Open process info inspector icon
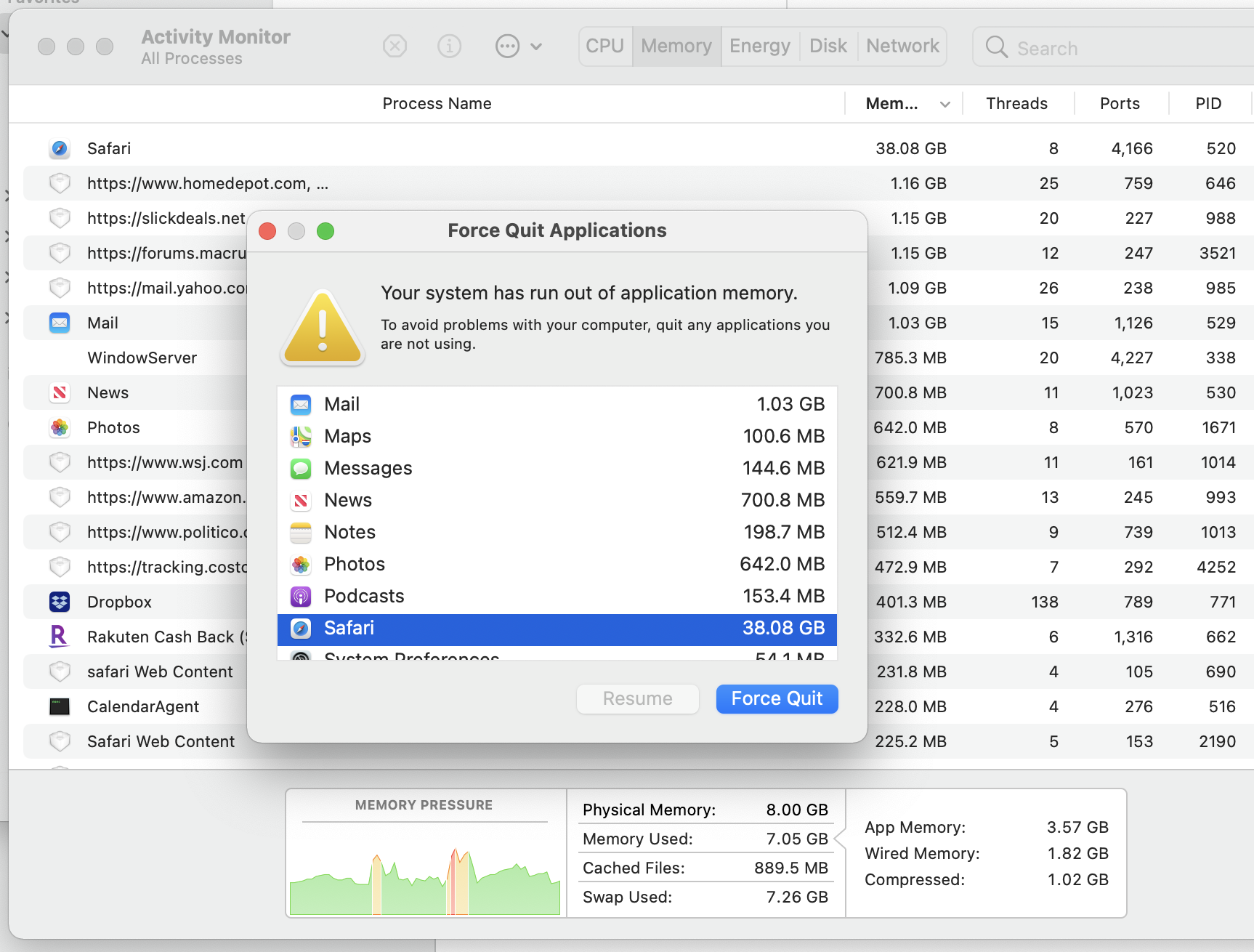Screen dimensions: 1254x952 coord(449,47)
